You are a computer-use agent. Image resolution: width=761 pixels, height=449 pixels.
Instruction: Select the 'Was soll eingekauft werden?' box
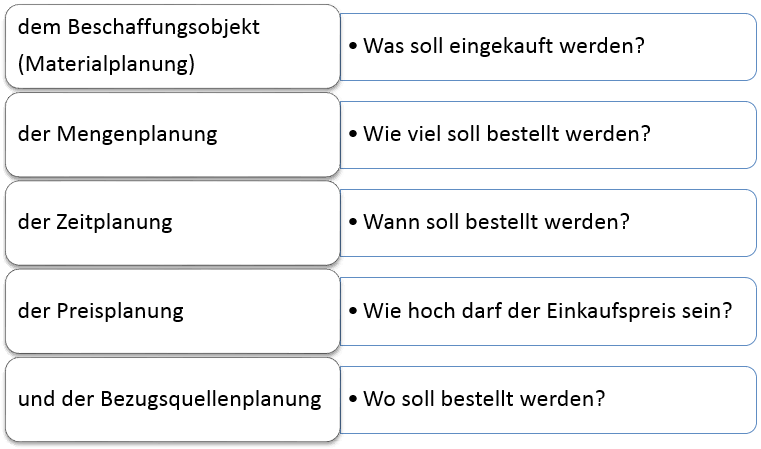pos(548,46)
